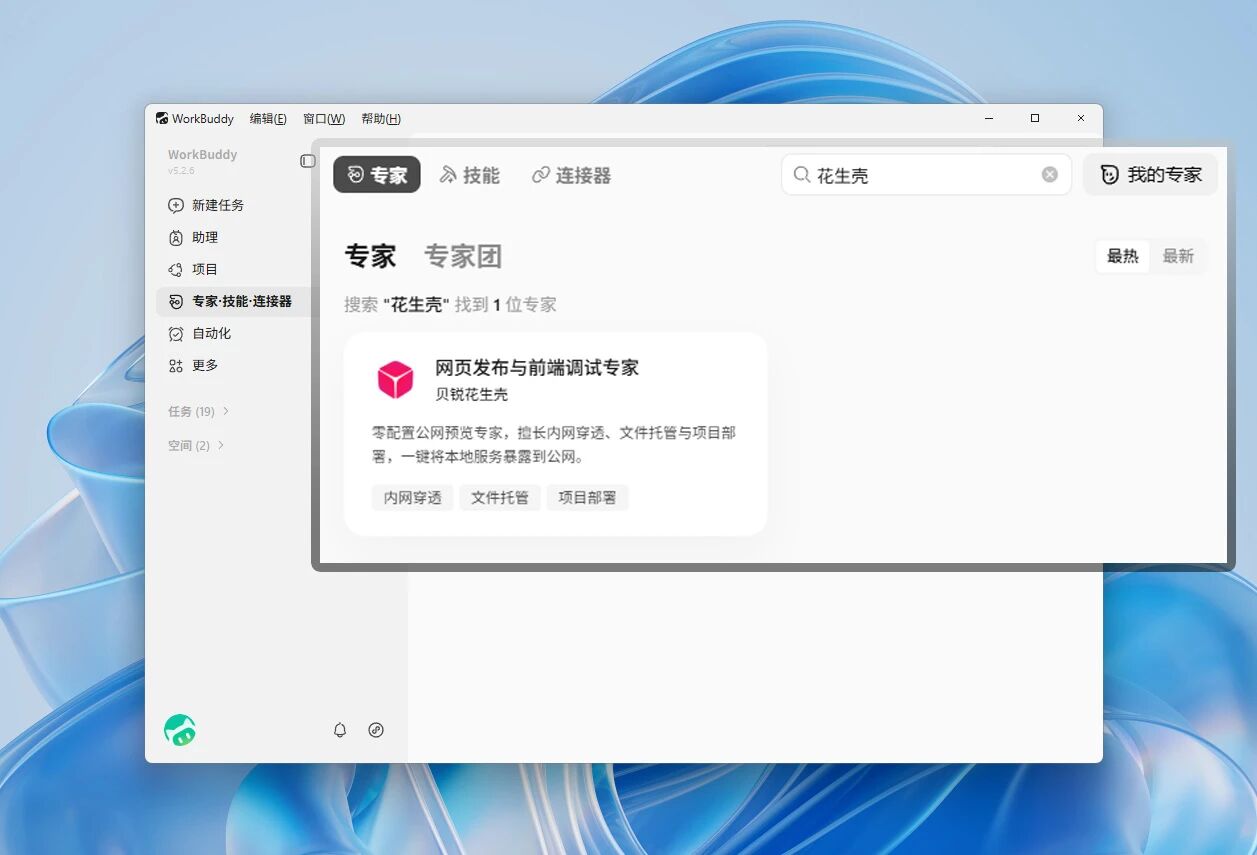
Task: Click the 项目部署 tag
Action: point(587,497)
